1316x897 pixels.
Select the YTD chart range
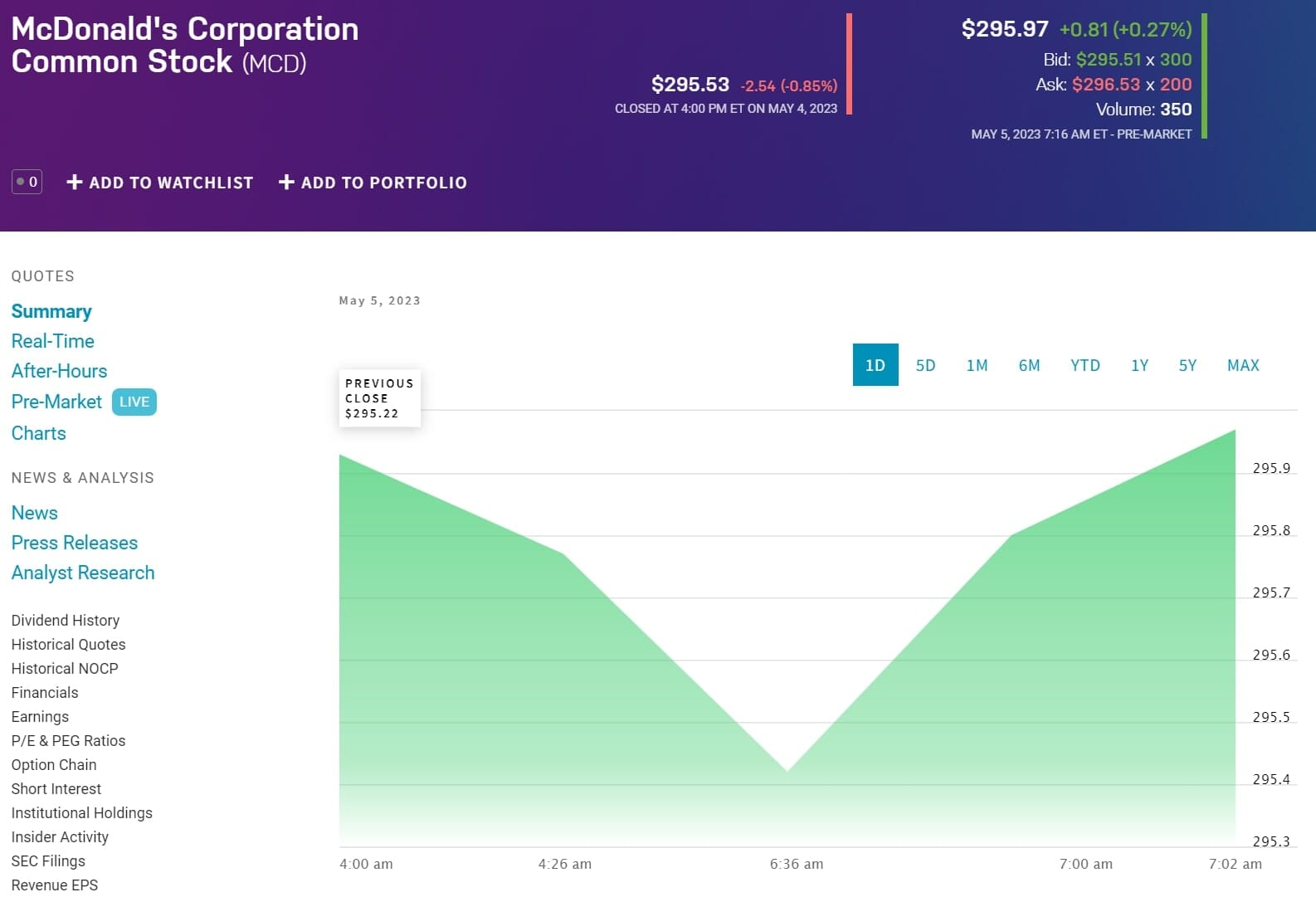[1084, 365]
